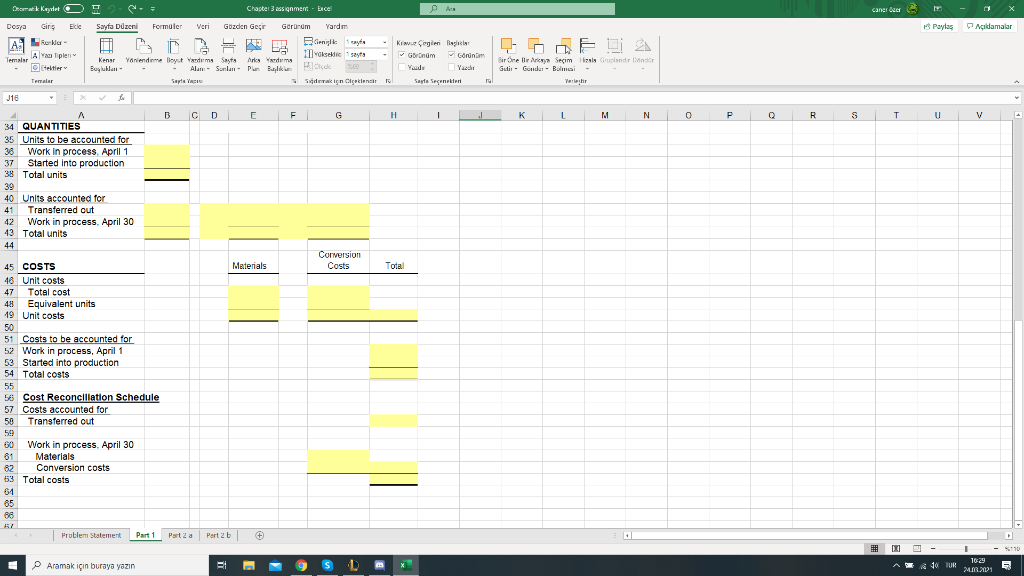Open the Problem Statement sheet tab

point(91,536)
